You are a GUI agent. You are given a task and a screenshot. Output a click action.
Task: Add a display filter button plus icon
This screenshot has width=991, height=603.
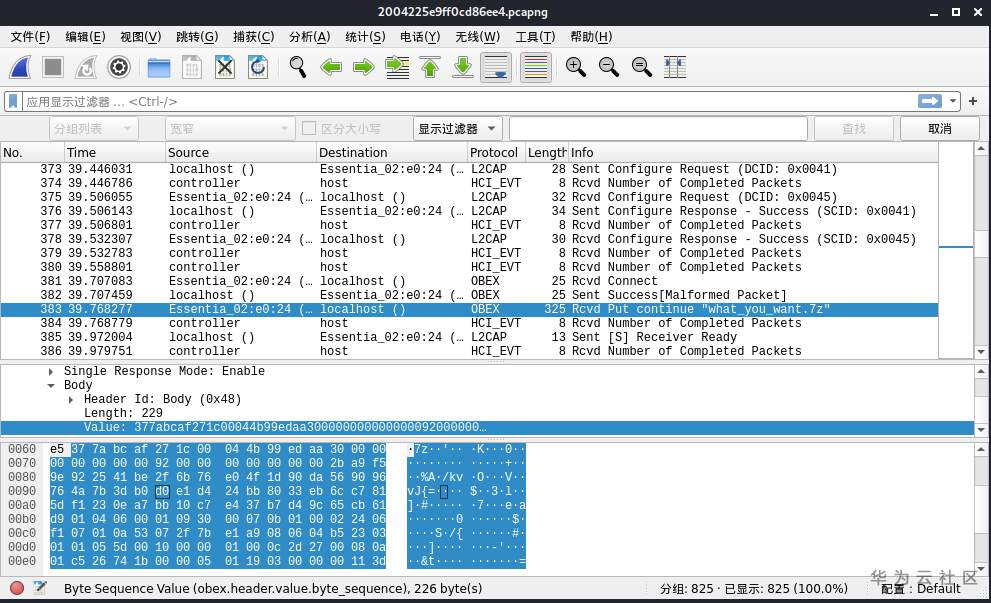tap(973, 101)
